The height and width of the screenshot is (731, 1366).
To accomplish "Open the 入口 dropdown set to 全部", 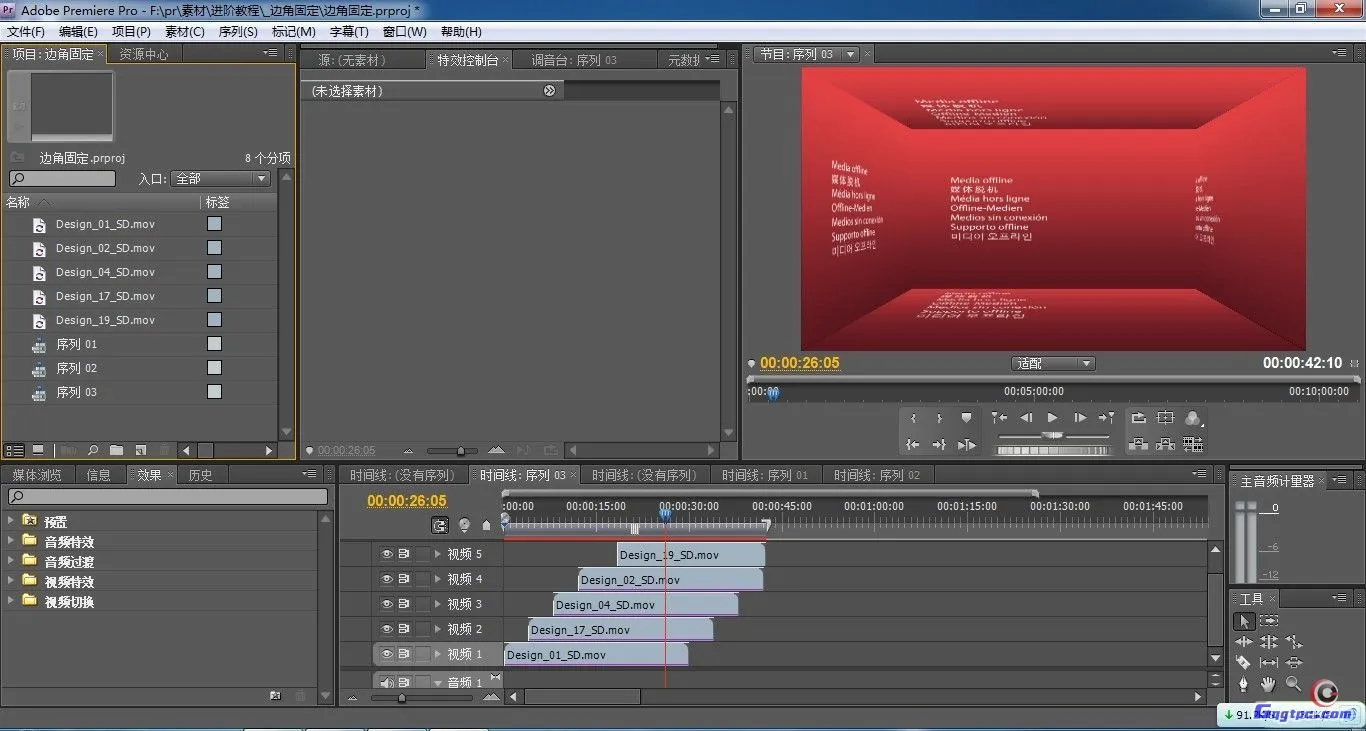I will (x=221, y=179).
